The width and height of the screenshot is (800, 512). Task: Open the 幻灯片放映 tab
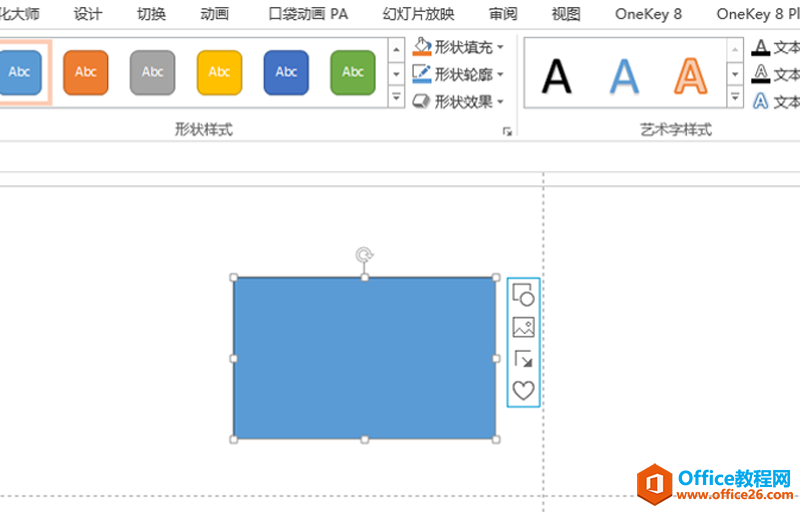[418, 14]
